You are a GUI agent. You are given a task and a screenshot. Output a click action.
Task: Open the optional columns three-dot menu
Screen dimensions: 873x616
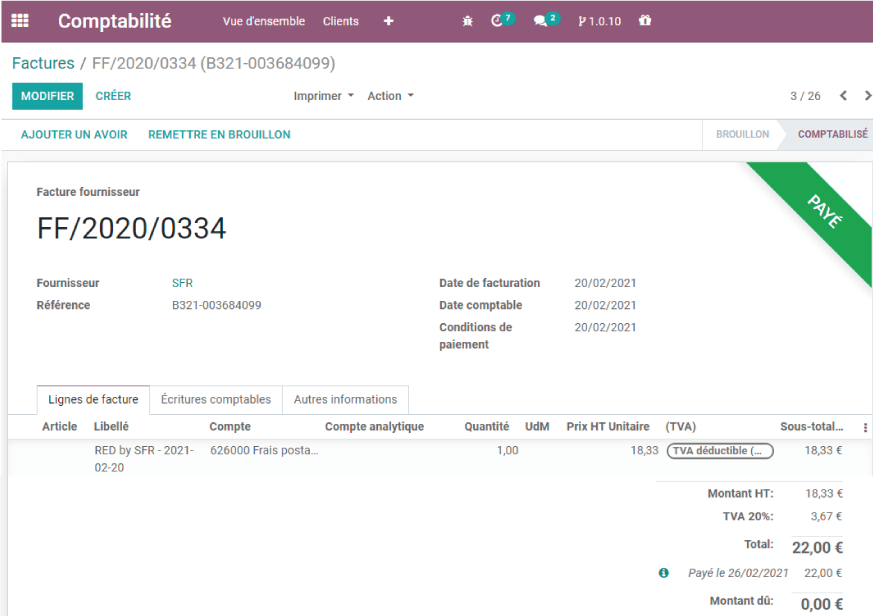(864, 426)
